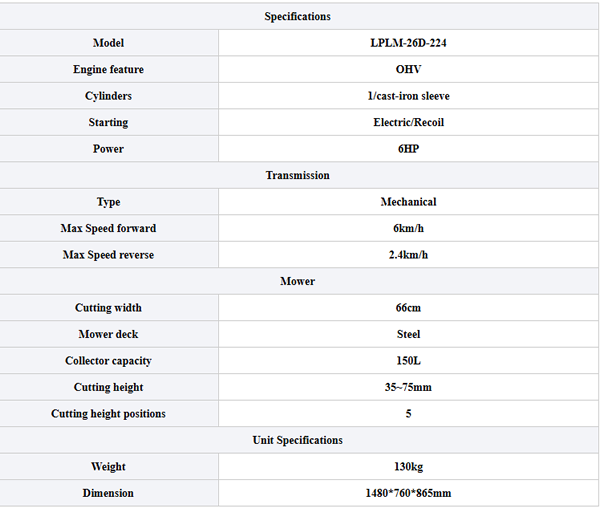
Task: Click the Starting row label
Action: [108, 123]
